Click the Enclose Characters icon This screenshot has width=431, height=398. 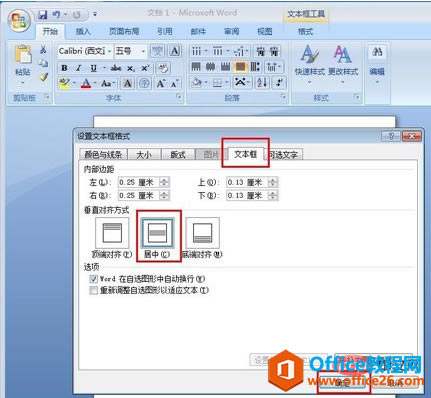[x=144, y=83]
